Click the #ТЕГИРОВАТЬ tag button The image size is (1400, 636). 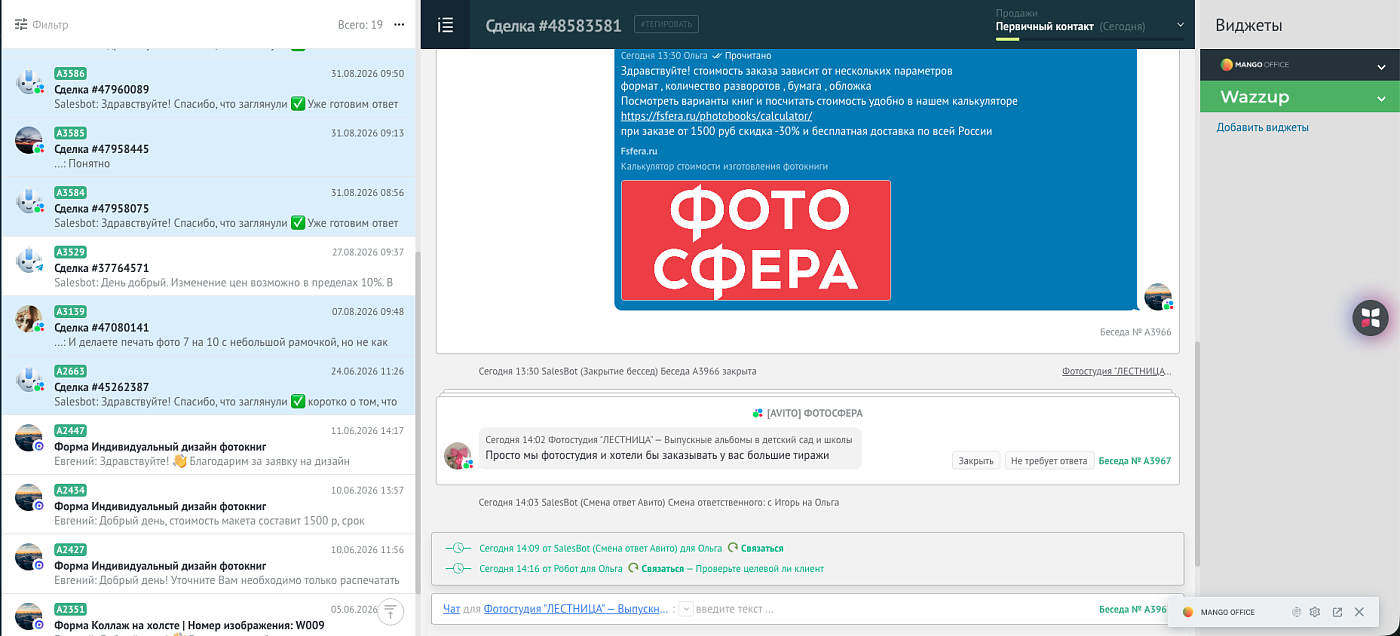(667, 24)
